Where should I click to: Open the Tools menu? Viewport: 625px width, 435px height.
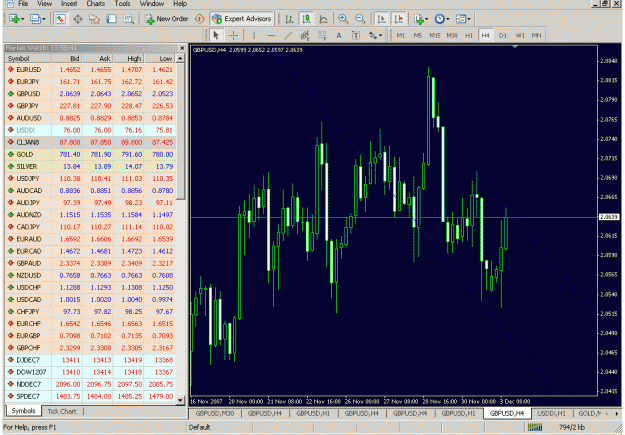click(122, 4)
